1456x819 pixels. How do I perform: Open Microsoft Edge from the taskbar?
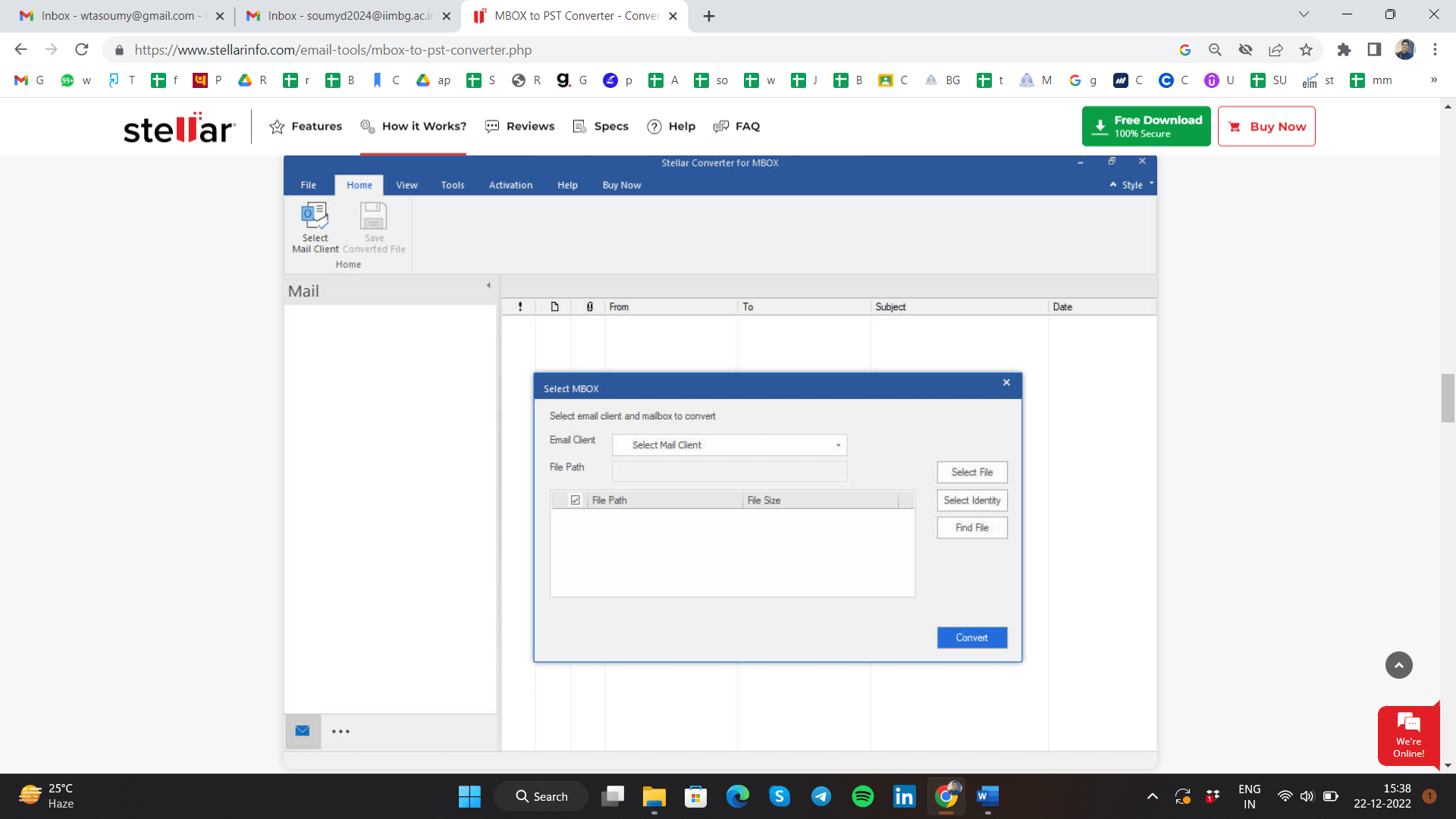[x=737, y=796]
